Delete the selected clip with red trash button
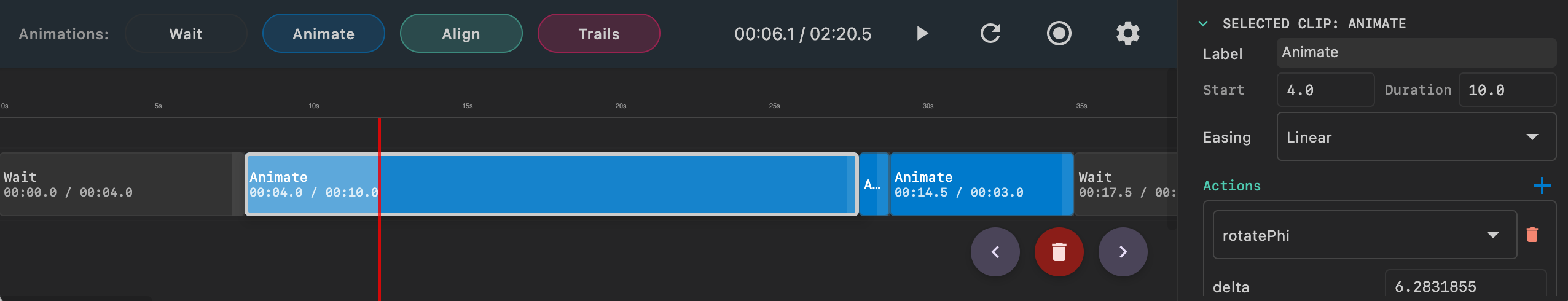 point(1059,252)
